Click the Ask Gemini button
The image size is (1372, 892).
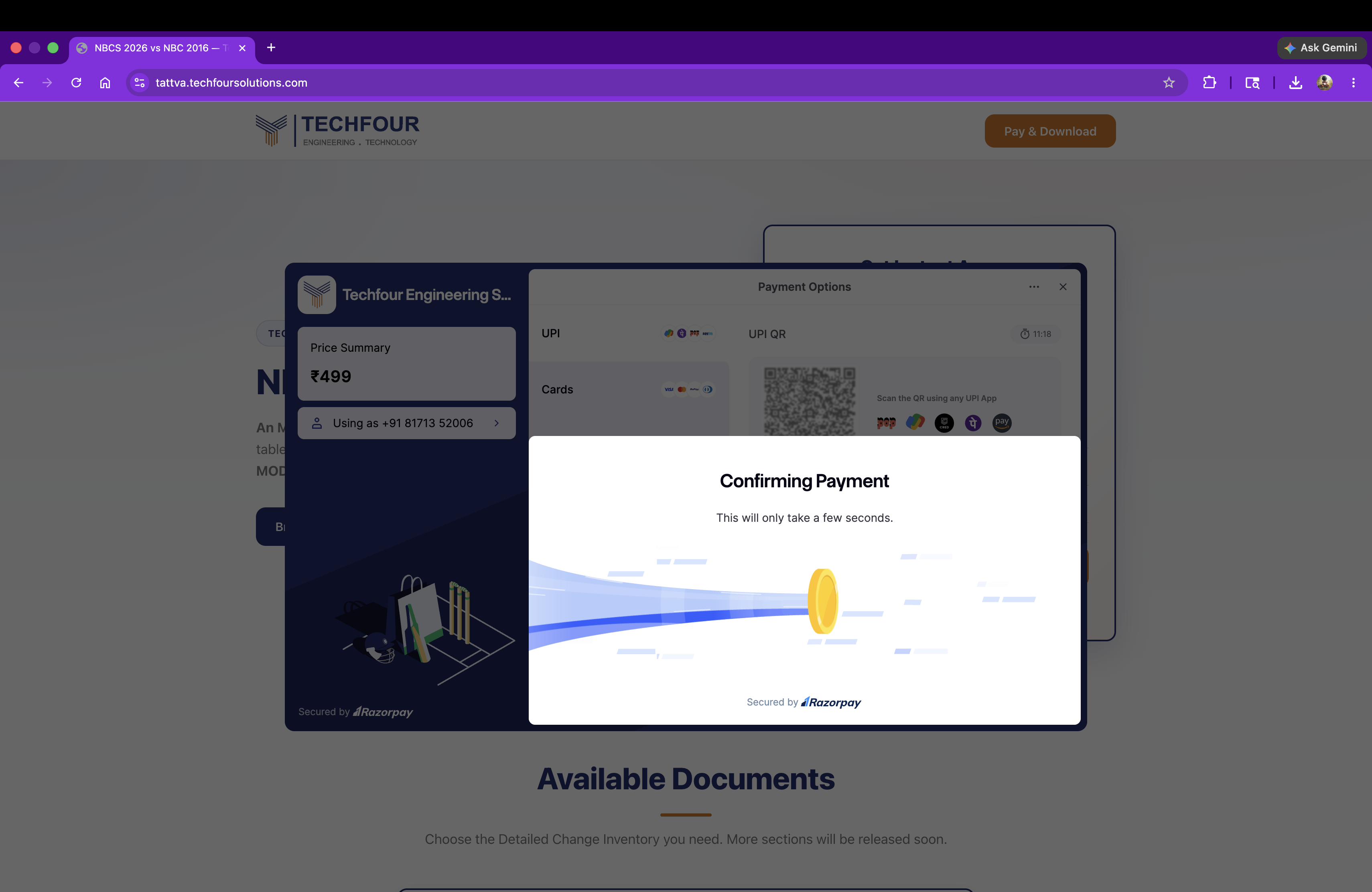coord(1321,48)
